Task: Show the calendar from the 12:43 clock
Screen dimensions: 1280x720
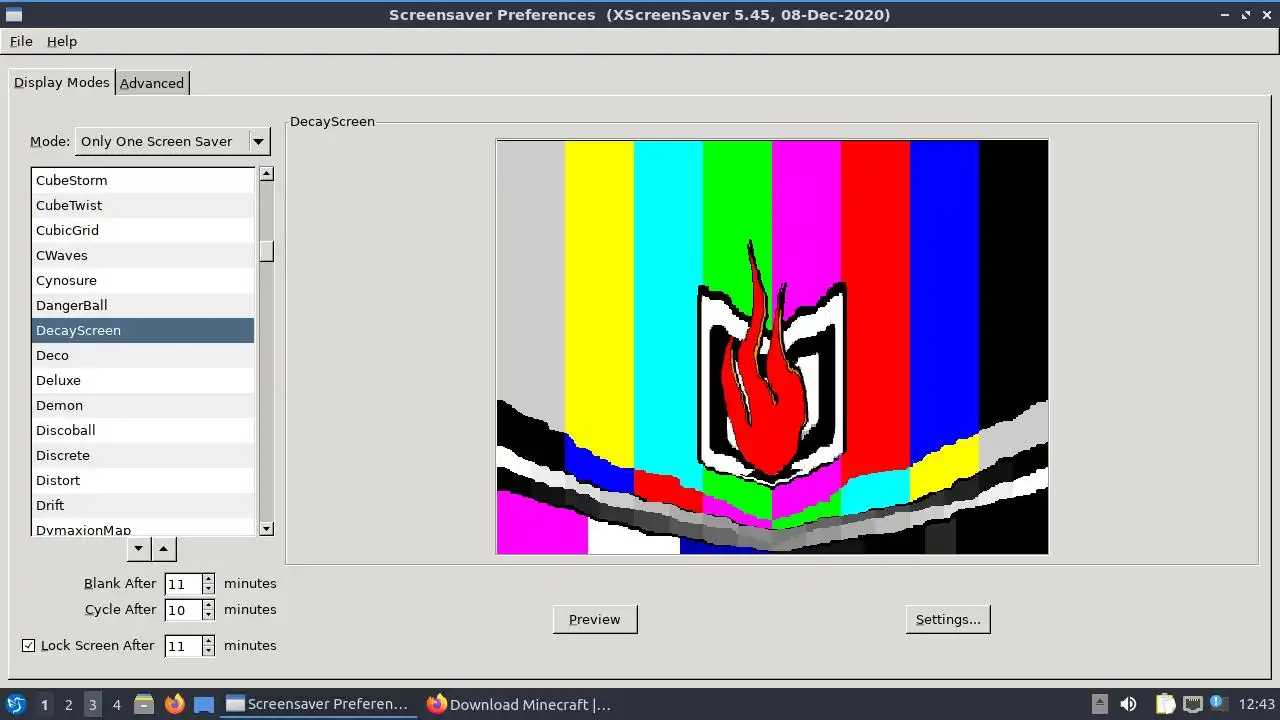Action: [1257, 704]
